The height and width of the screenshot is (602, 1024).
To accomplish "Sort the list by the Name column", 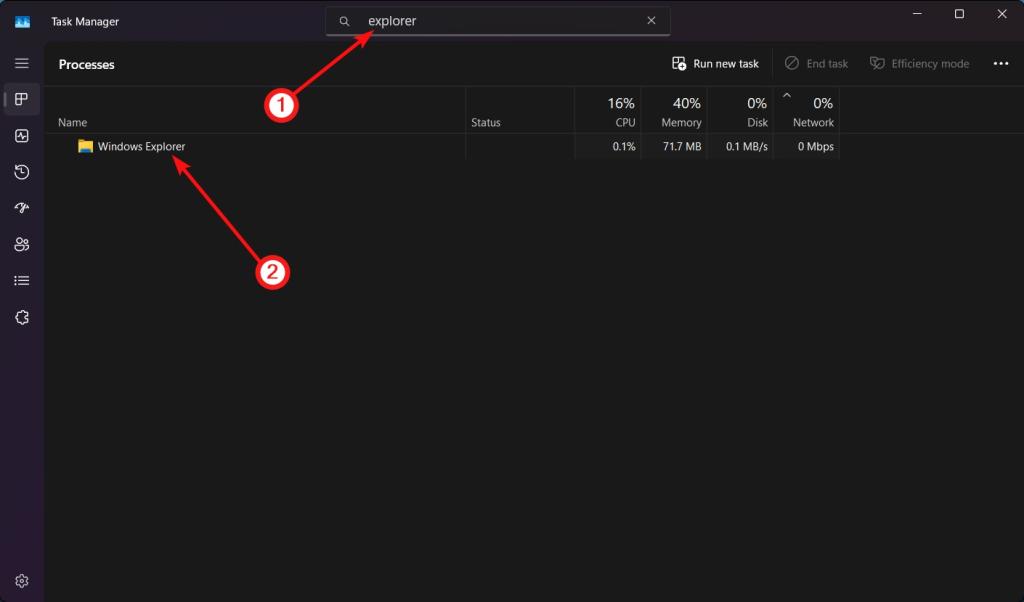I will point(72,122).
